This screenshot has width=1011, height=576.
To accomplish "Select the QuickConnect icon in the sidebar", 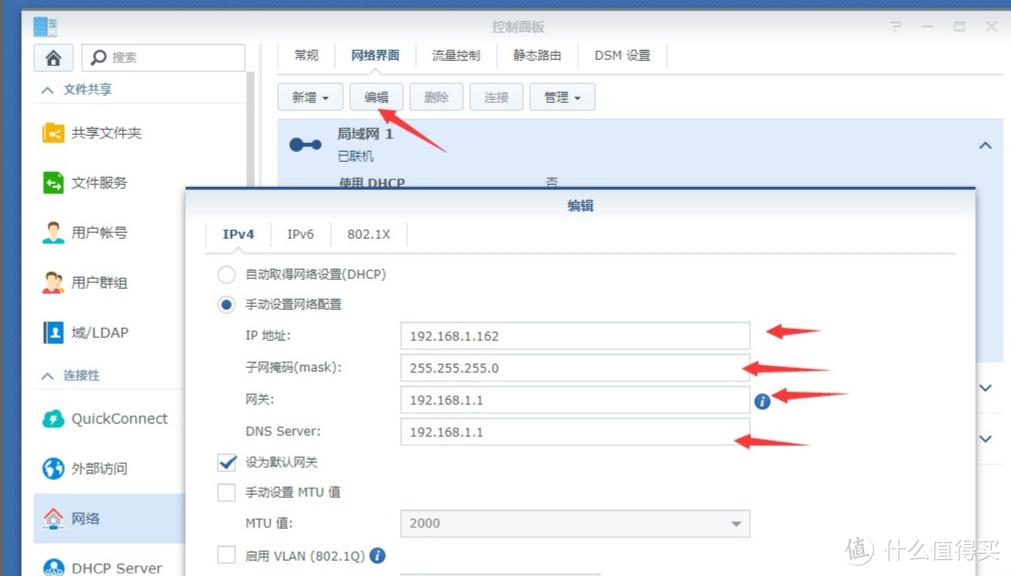I will pos(54,419).
